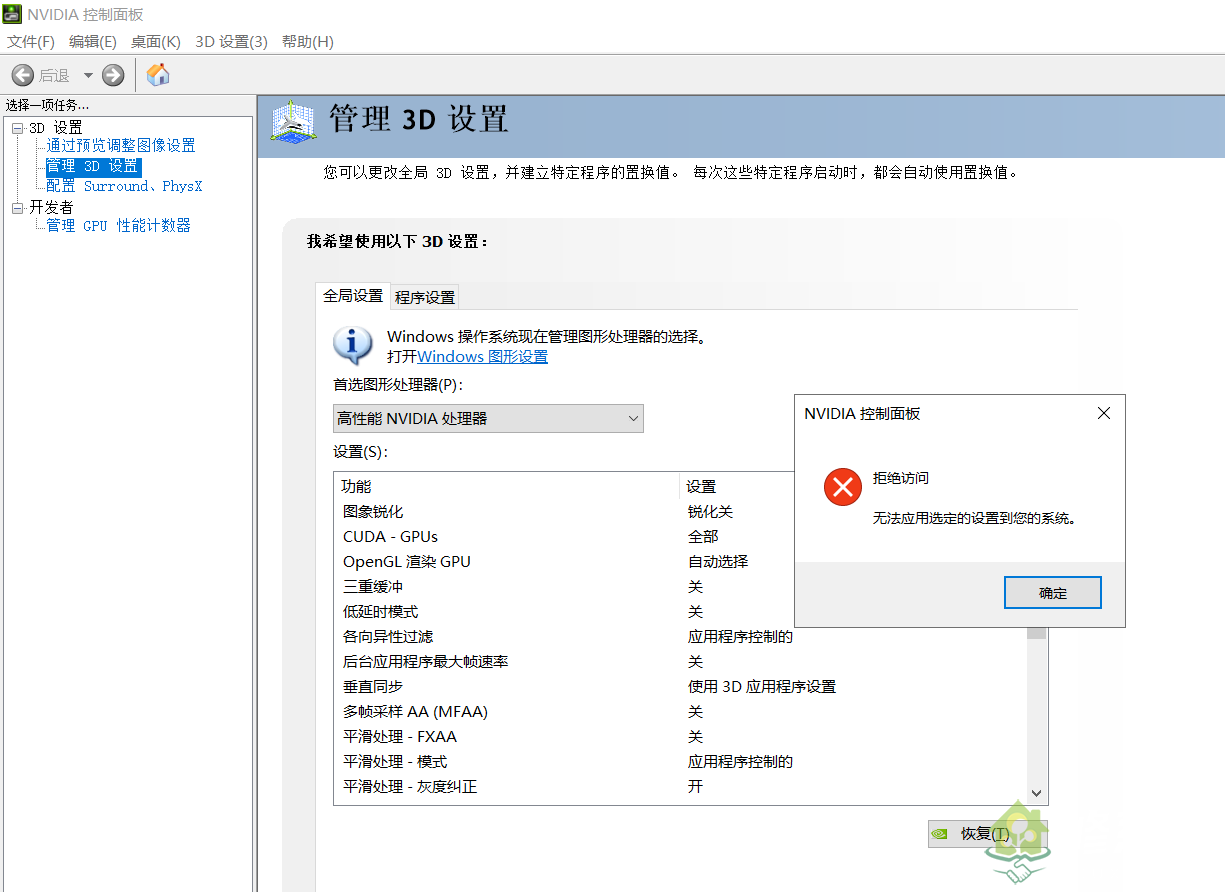
Task: Click the green restore icon on 恢复 button
Action: pos(940,833)
